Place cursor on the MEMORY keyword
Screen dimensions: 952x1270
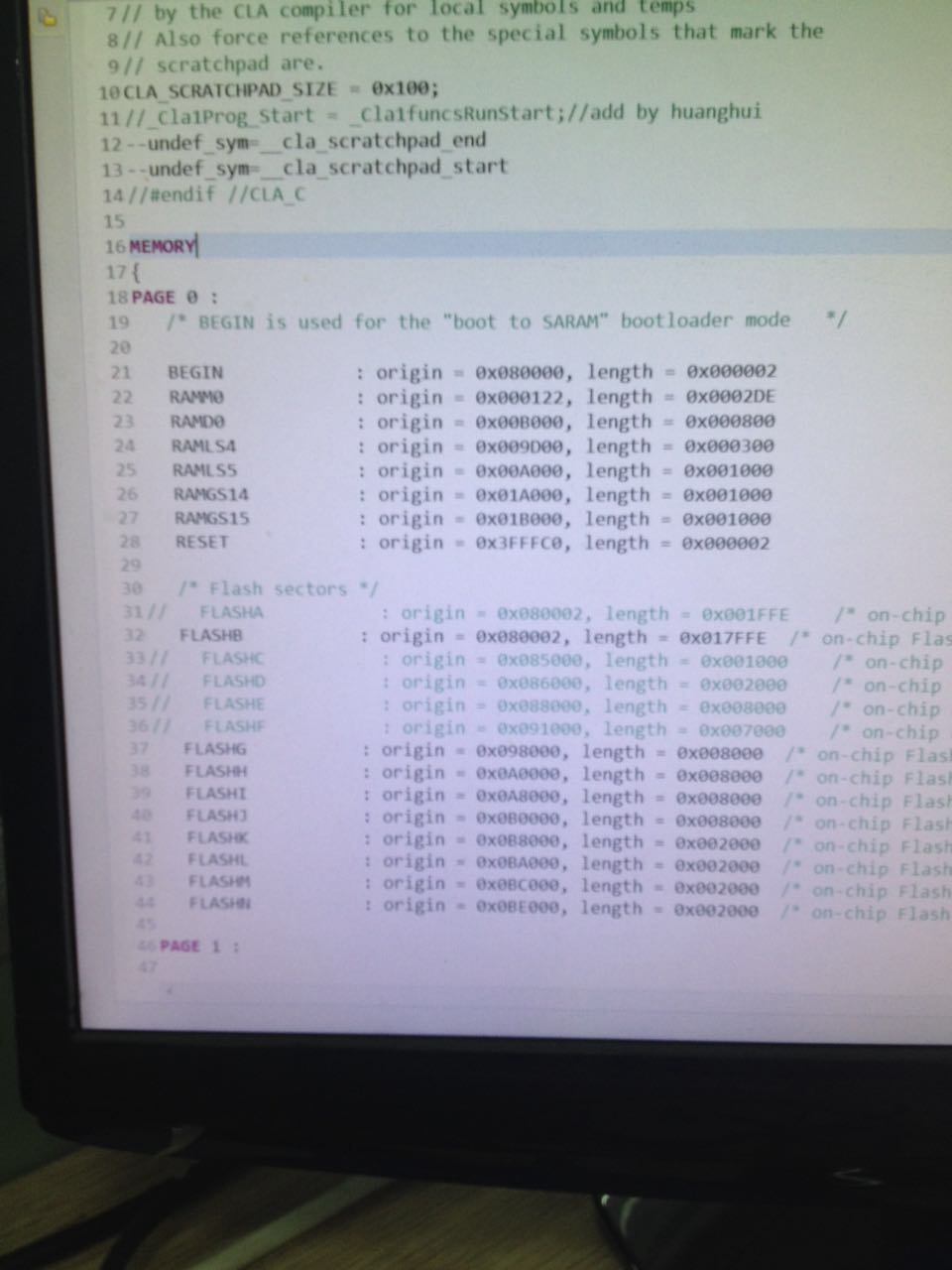[163, 246]
